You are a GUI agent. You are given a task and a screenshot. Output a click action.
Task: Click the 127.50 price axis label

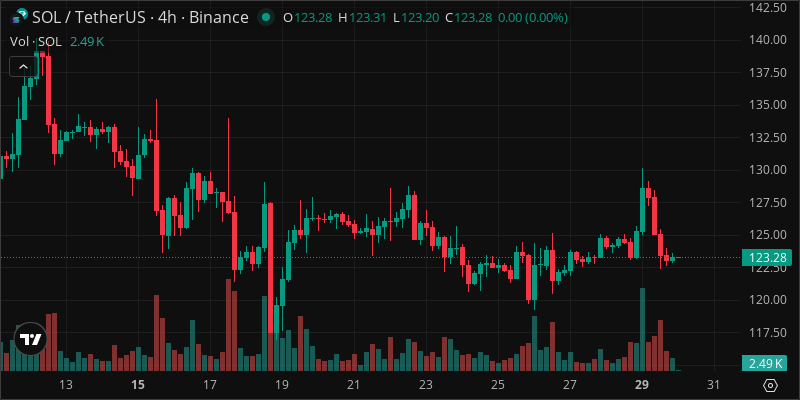767,203
